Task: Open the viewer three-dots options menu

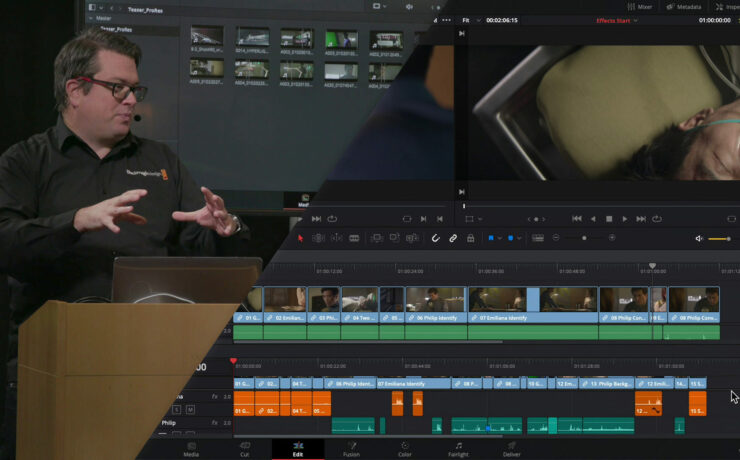Action: pos(446,20)
